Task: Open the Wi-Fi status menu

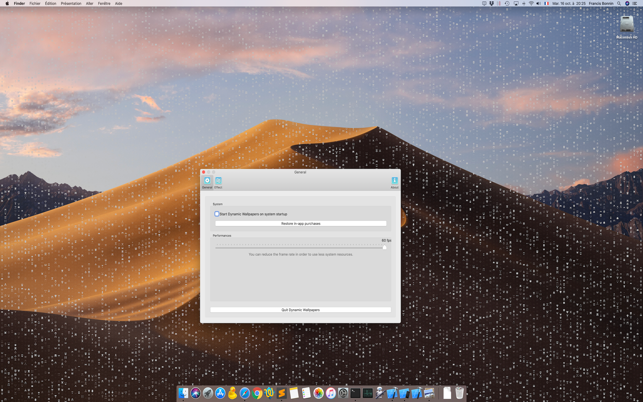Action: coord(531,3)
